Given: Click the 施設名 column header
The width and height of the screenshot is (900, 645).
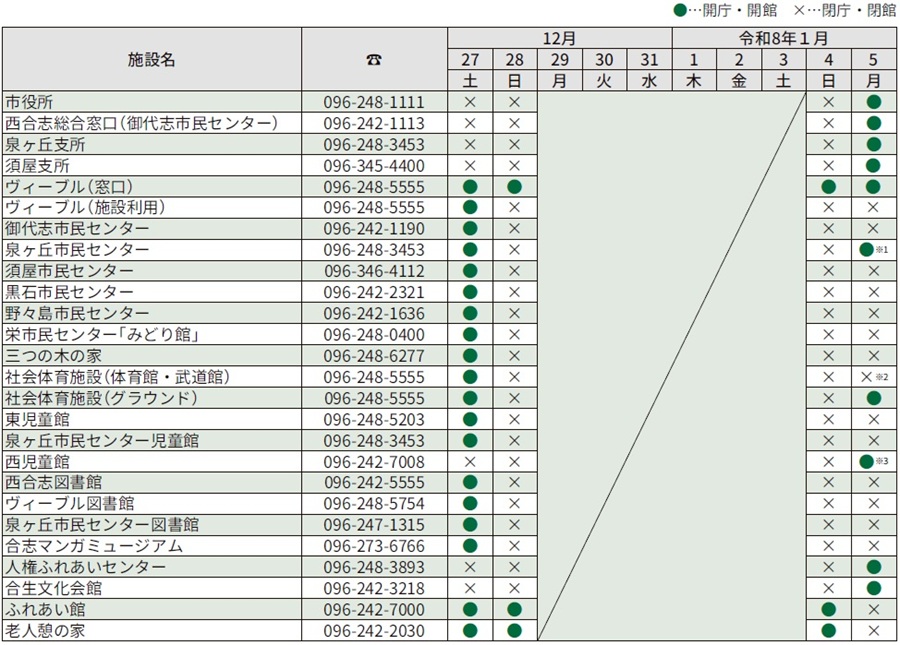Looking at the screenshot, I should pyautogui.click(x=152, y=60).
